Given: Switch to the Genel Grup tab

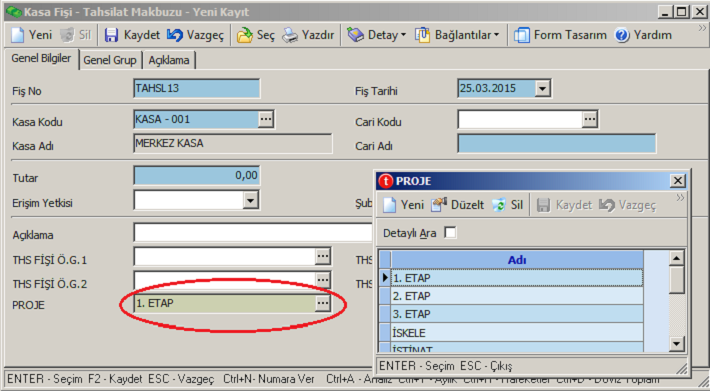Looking at the screenshot, I should click(110, 60).
